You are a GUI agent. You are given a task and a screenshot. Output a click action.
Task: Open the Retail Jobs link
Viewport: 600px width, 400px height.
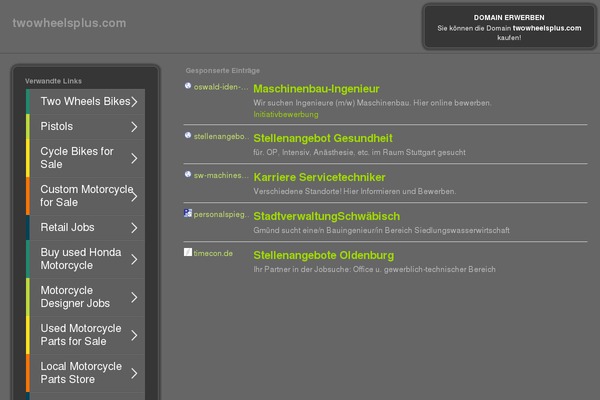pos(85,228)
